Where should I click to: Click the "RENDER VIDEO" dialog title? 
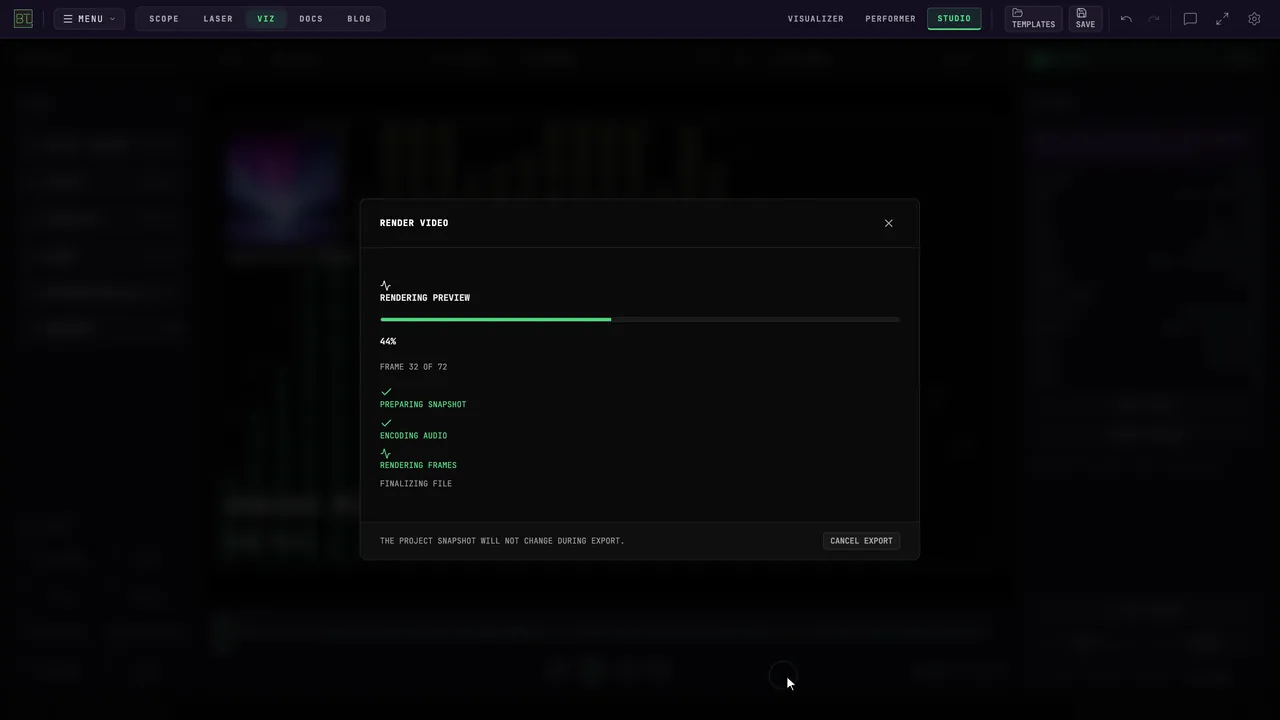point(414,223)
